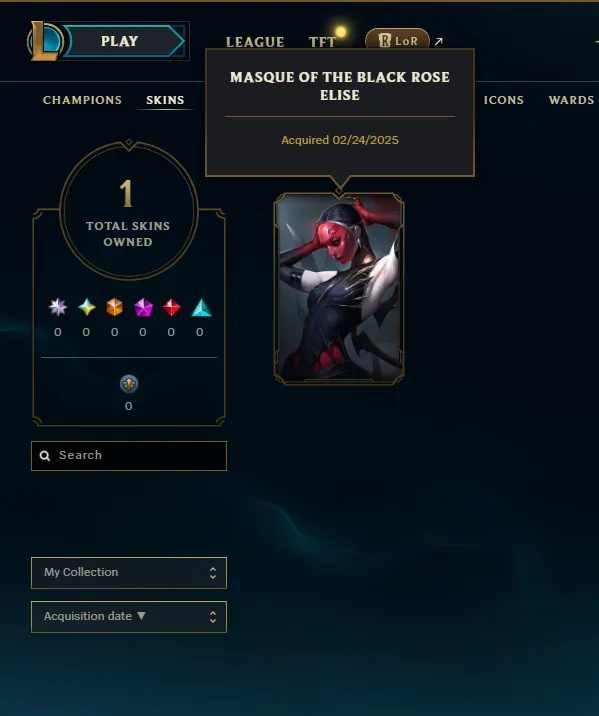
Task: Toggle the sort direction arrow beside Acquisition date
Action: pos(142,616)
